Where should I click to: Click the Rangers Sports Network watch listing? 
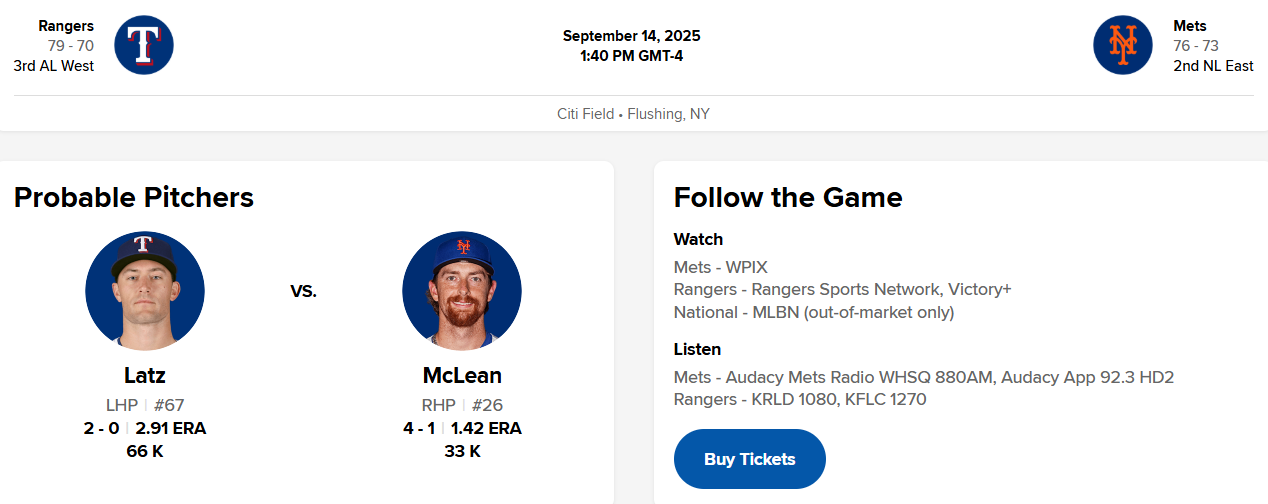tap(842, 289)
